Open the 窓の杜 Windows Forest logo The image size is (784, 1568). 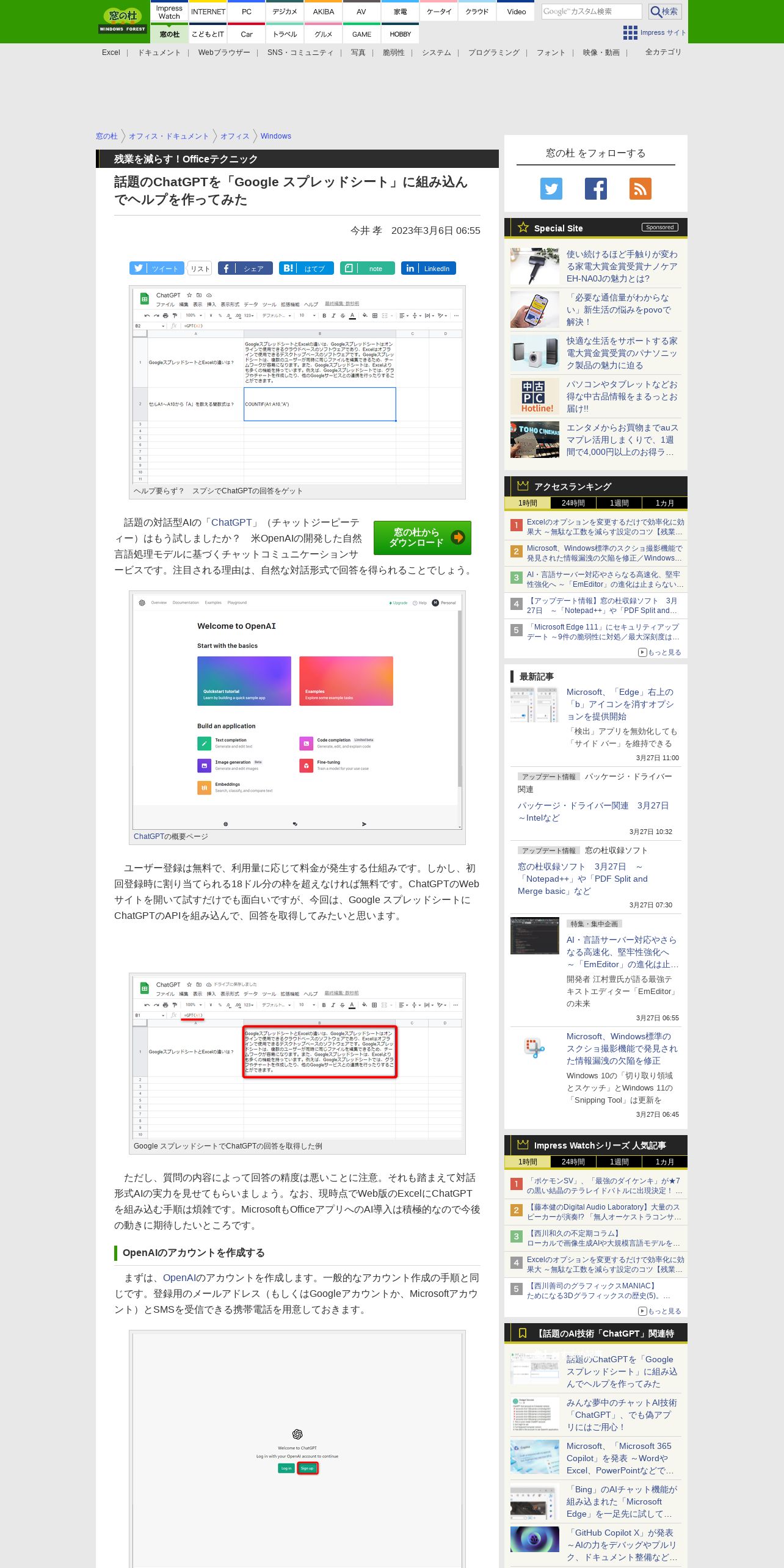point(123,21)
